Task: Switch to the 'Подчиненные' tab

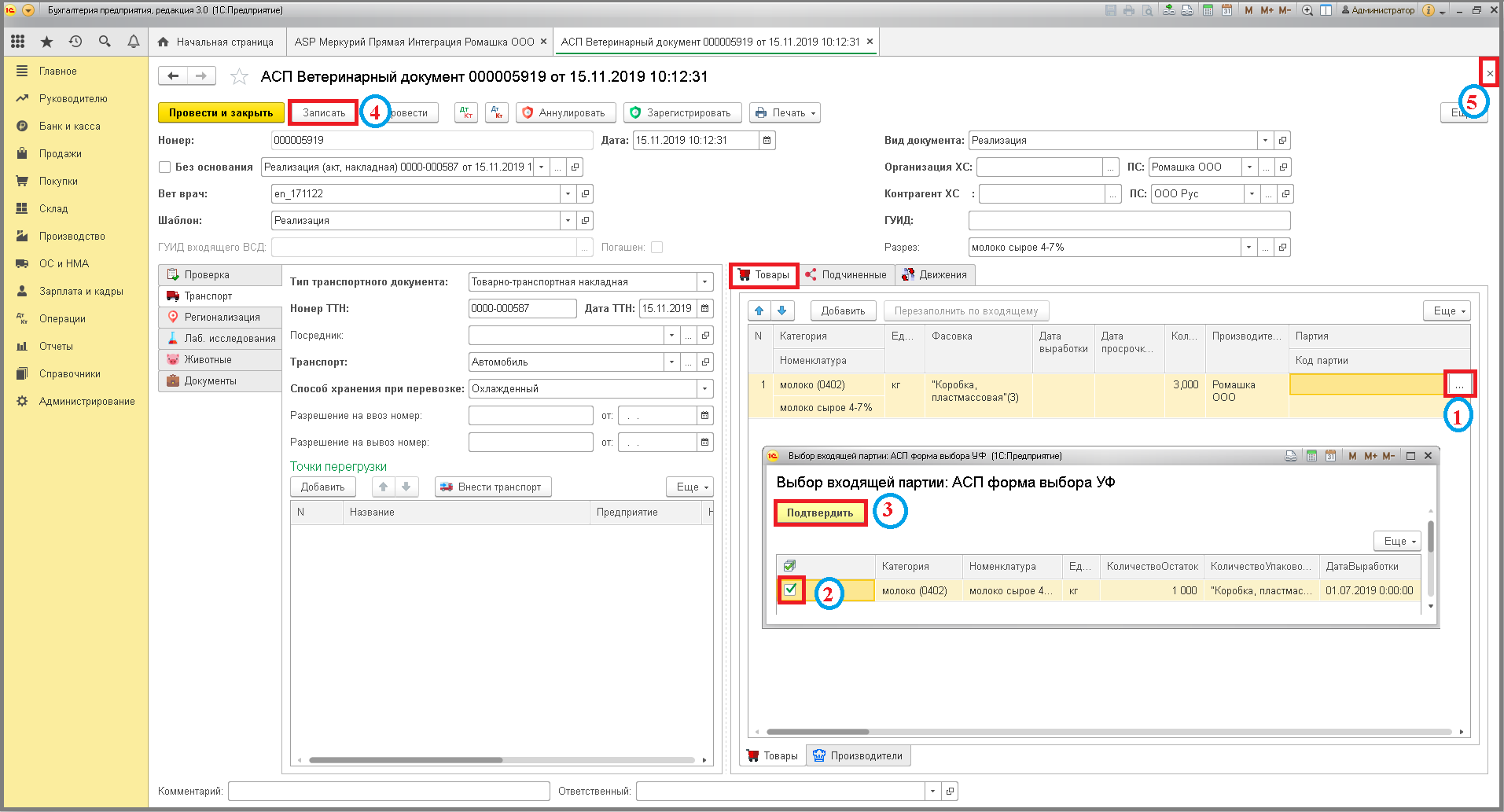Action: [x=846, y=274]
